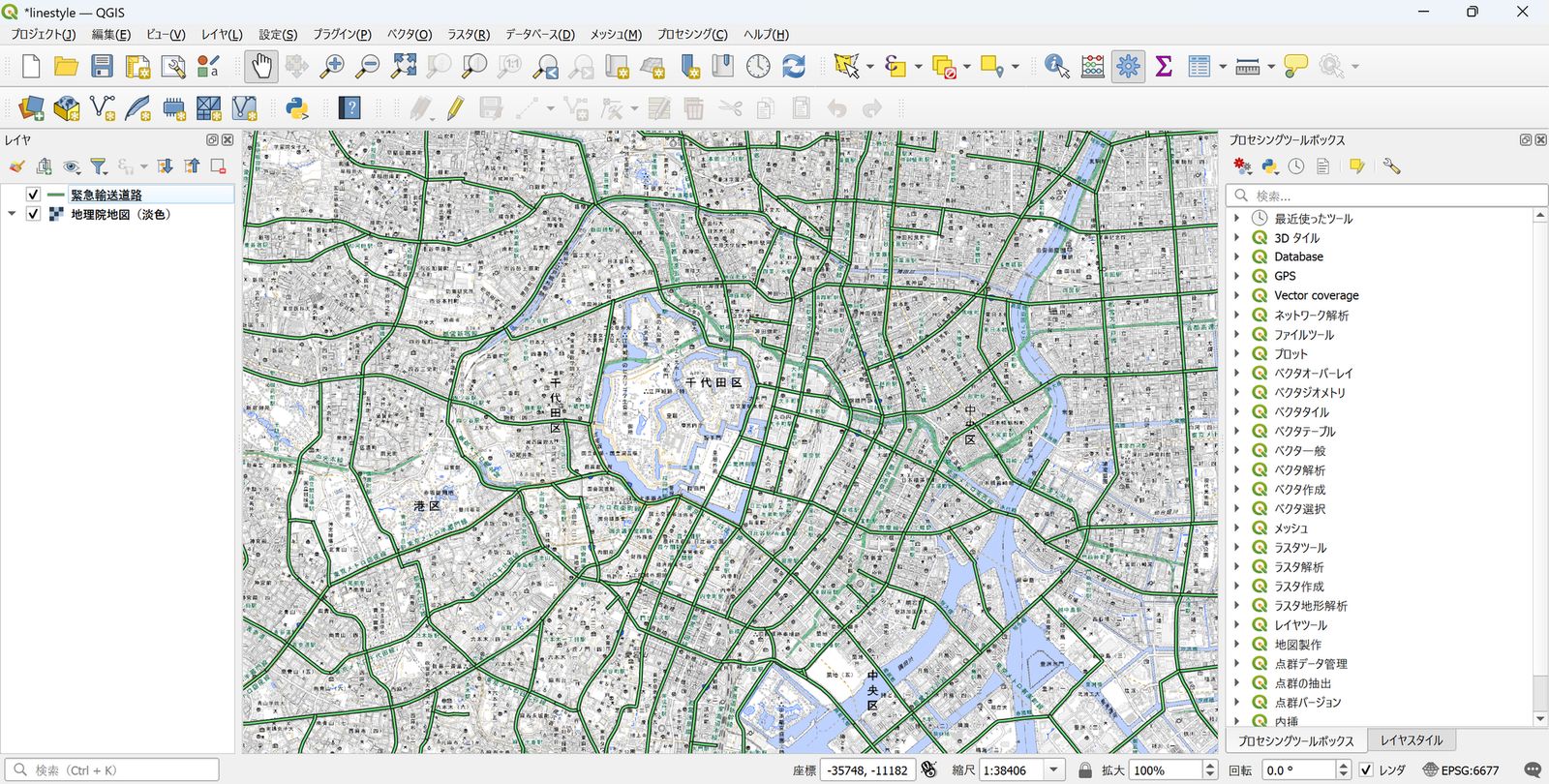The width and height of the screenshot is (1549, 784).
Task: Open the レイヤ(L) menu
Action: pos(222,34)
